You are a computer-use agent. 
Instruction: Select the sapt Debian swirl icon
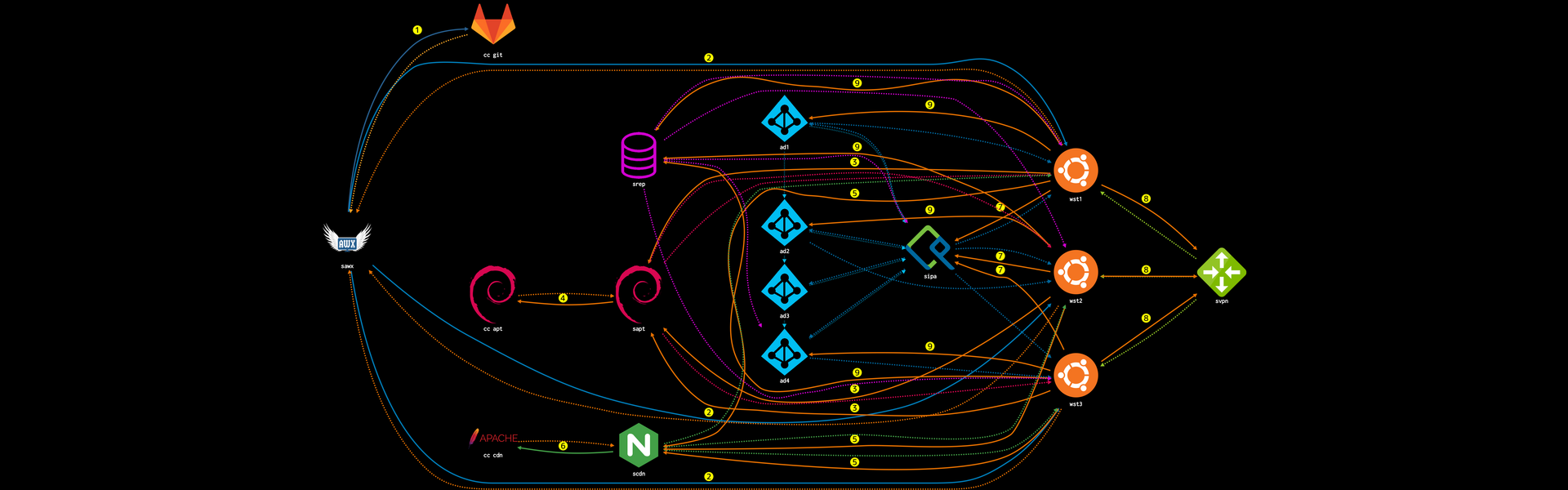tap(639, 294)
